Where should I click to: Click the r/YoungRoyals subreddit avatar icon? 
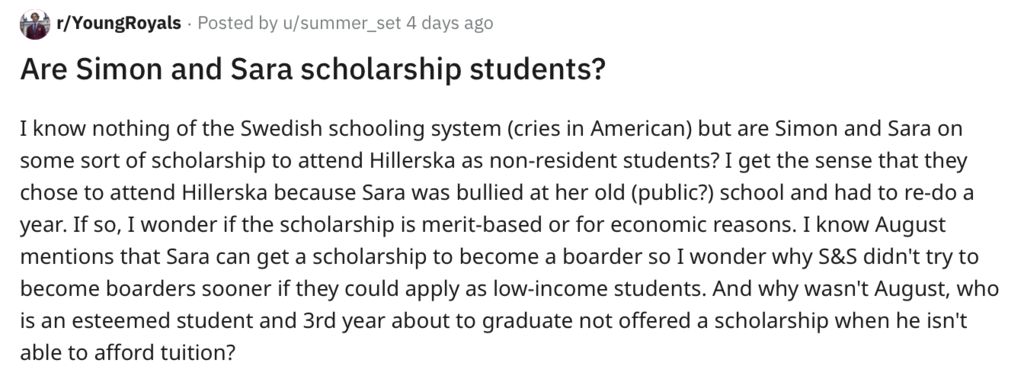pyautogui.click(x=35, y=24)
